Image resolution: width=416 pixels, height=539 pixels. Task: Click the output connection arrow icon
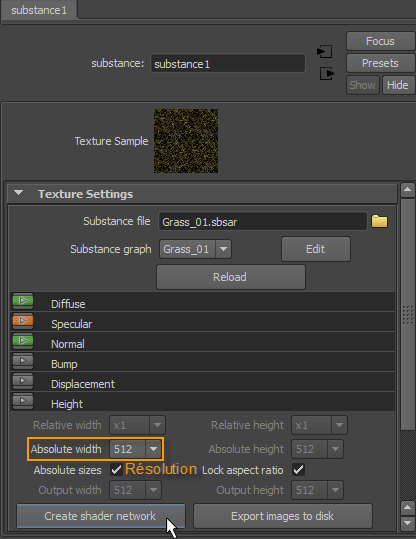327,74
